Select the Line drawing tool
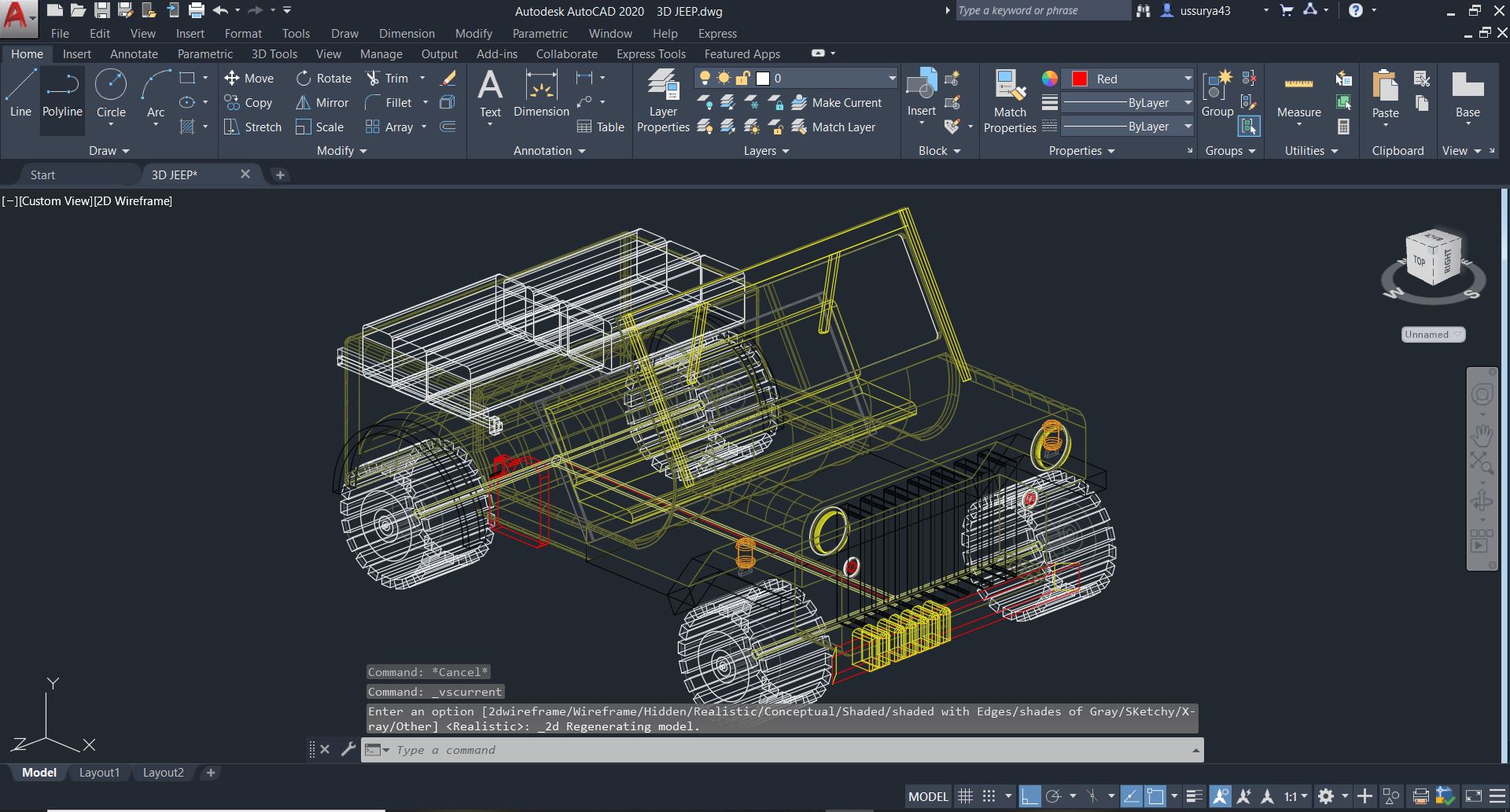 tap(20, 94)
